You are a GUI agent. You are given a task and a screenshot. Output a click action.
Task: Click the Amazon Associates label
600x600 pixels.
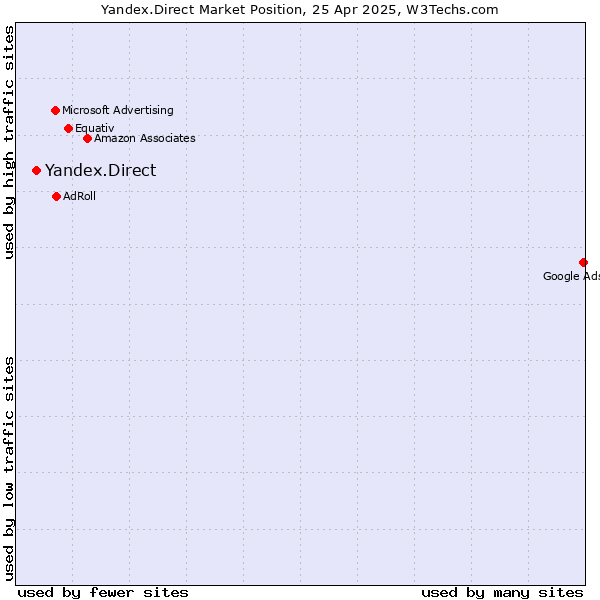coord(145,138)
